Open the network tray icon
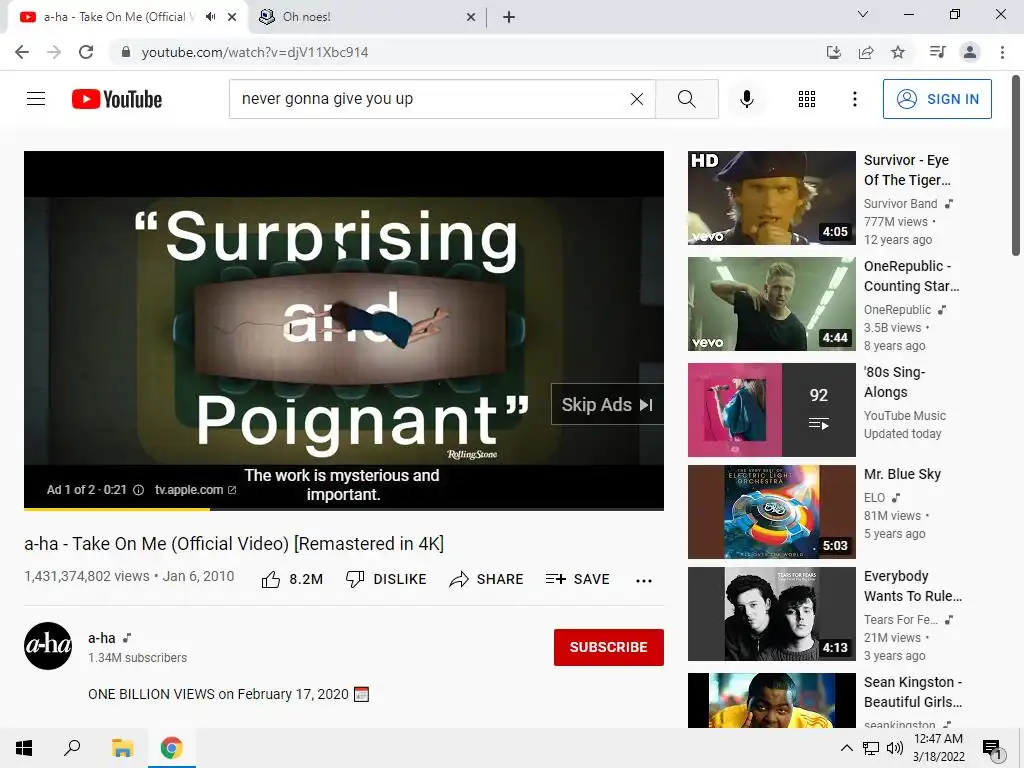Screen dimensions: 1024x768 (x=871, y=748)
